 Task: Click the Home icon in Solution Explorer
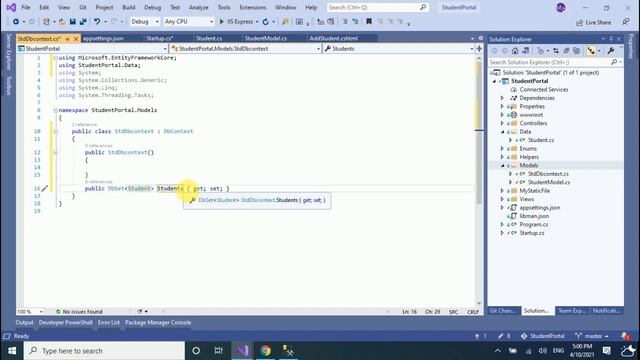515,51
